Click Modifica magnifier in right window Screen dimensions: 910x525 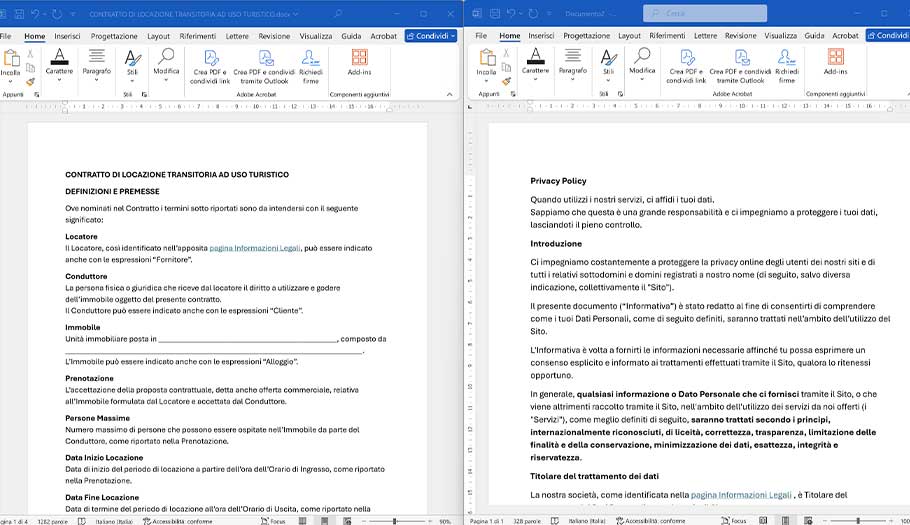642,64
